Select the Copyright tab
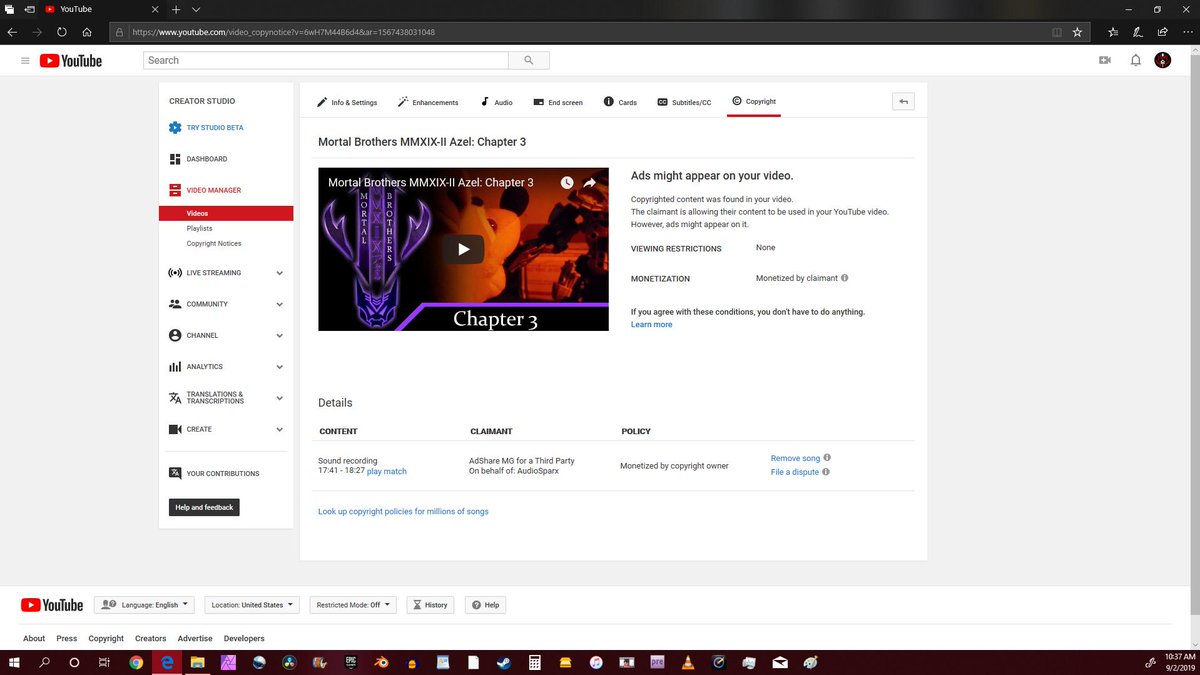Screen dimensions: 1200x675 tap(754, 102)
